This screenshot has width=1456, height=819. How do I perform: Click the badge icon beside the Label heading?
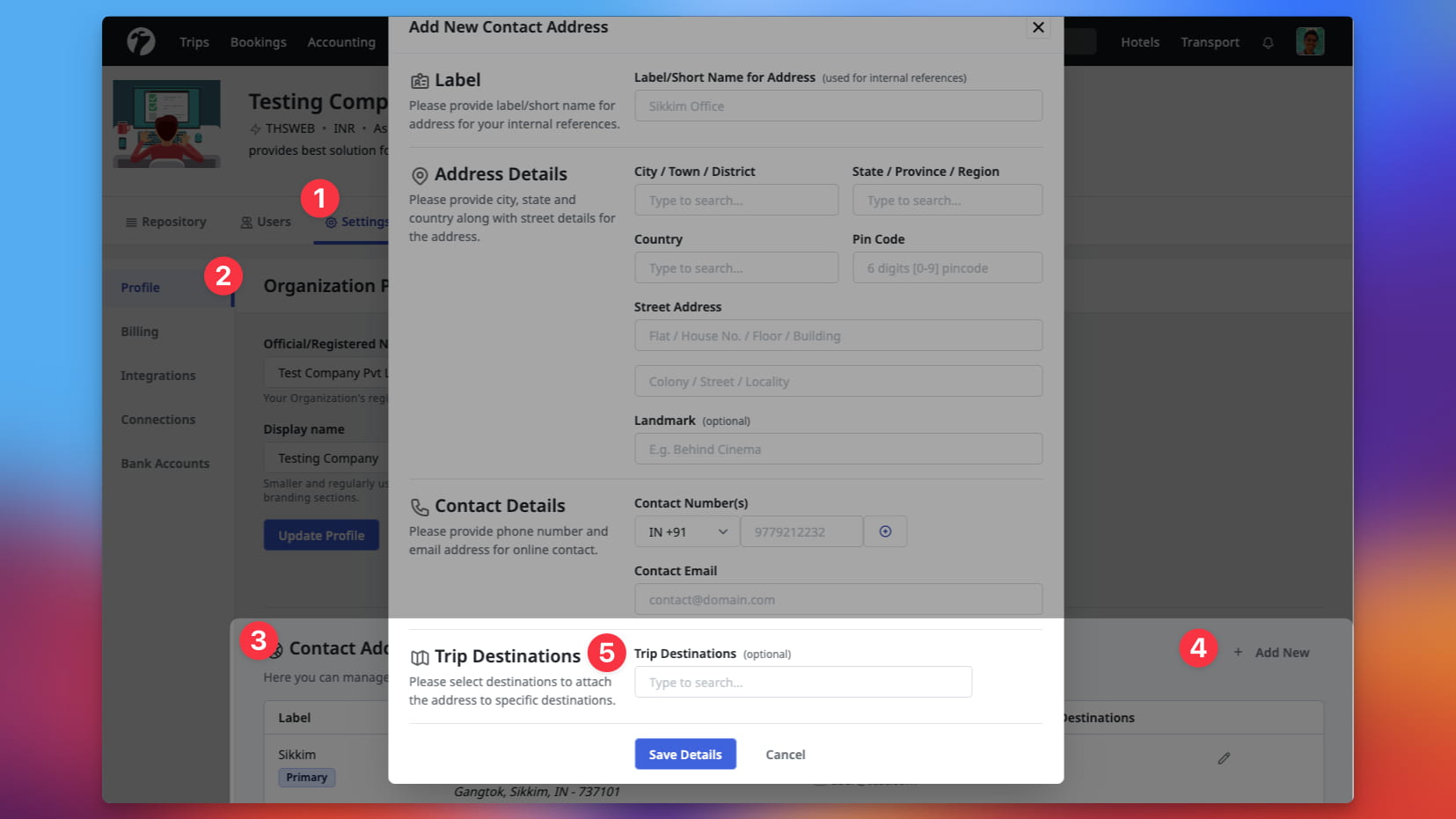421,79
